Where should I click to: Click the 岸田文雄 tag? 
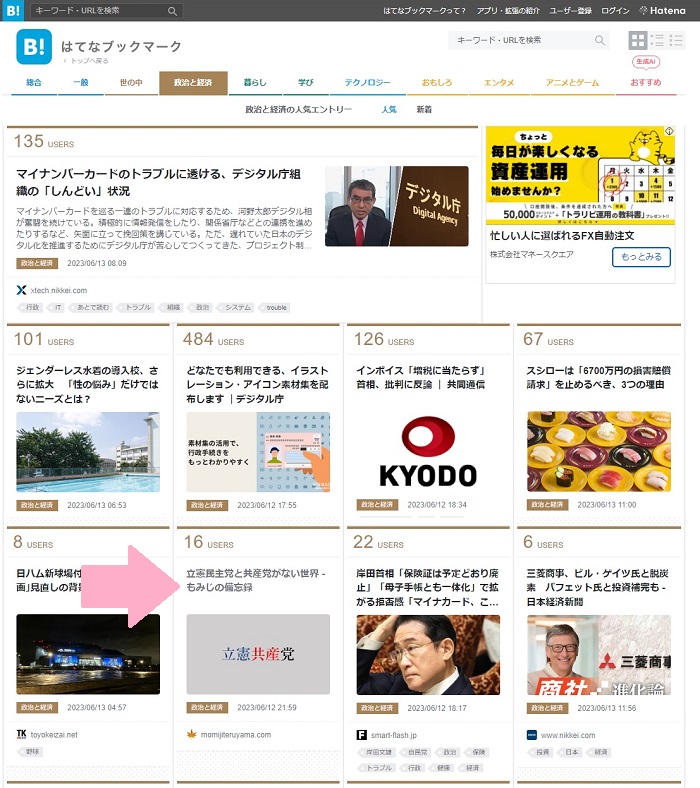pos(377,752)
